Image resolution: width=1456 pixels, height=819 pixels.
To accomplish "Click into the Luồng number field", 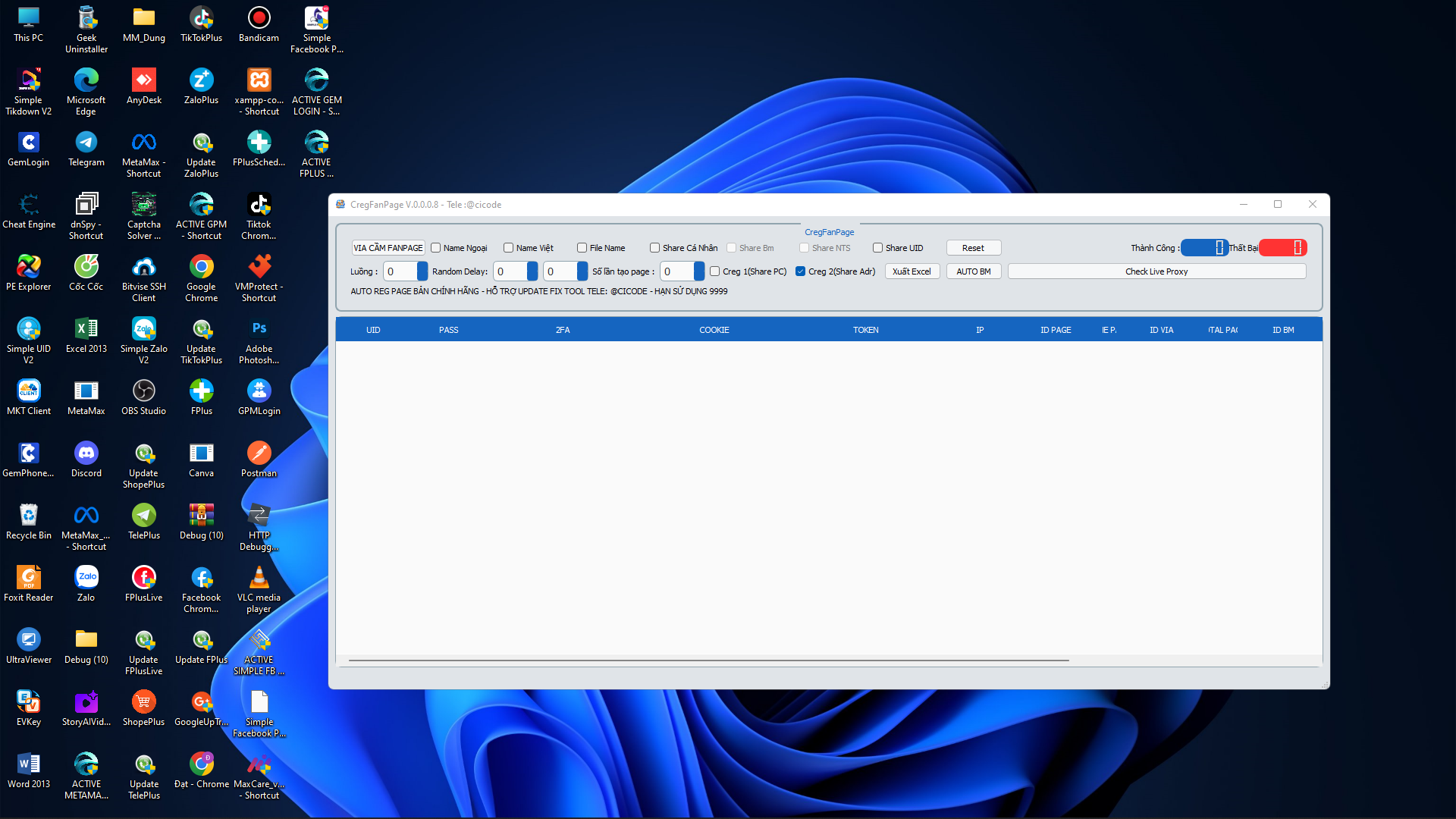I will click(400, 271).
